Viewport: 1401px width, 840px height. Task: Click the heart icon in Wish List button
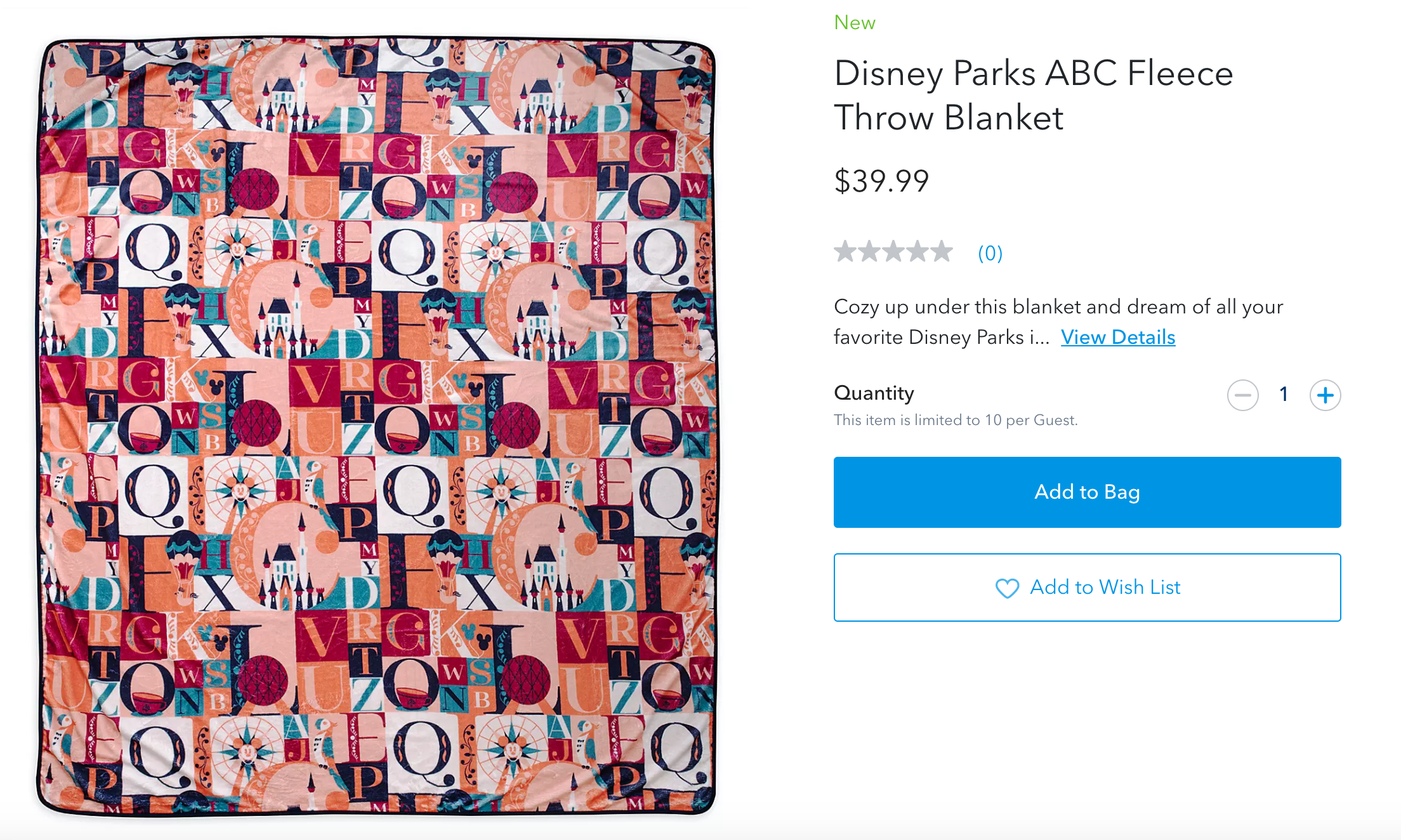(x=1007, y=588)
